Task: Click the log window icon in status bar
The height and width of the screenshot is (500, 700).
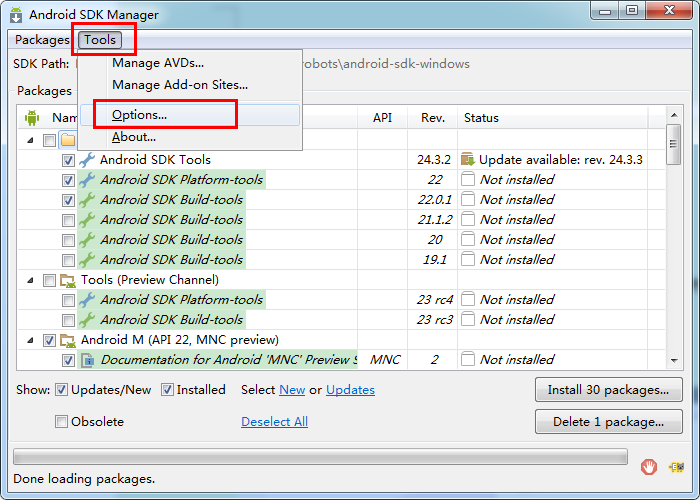Action: pos(676,467)
